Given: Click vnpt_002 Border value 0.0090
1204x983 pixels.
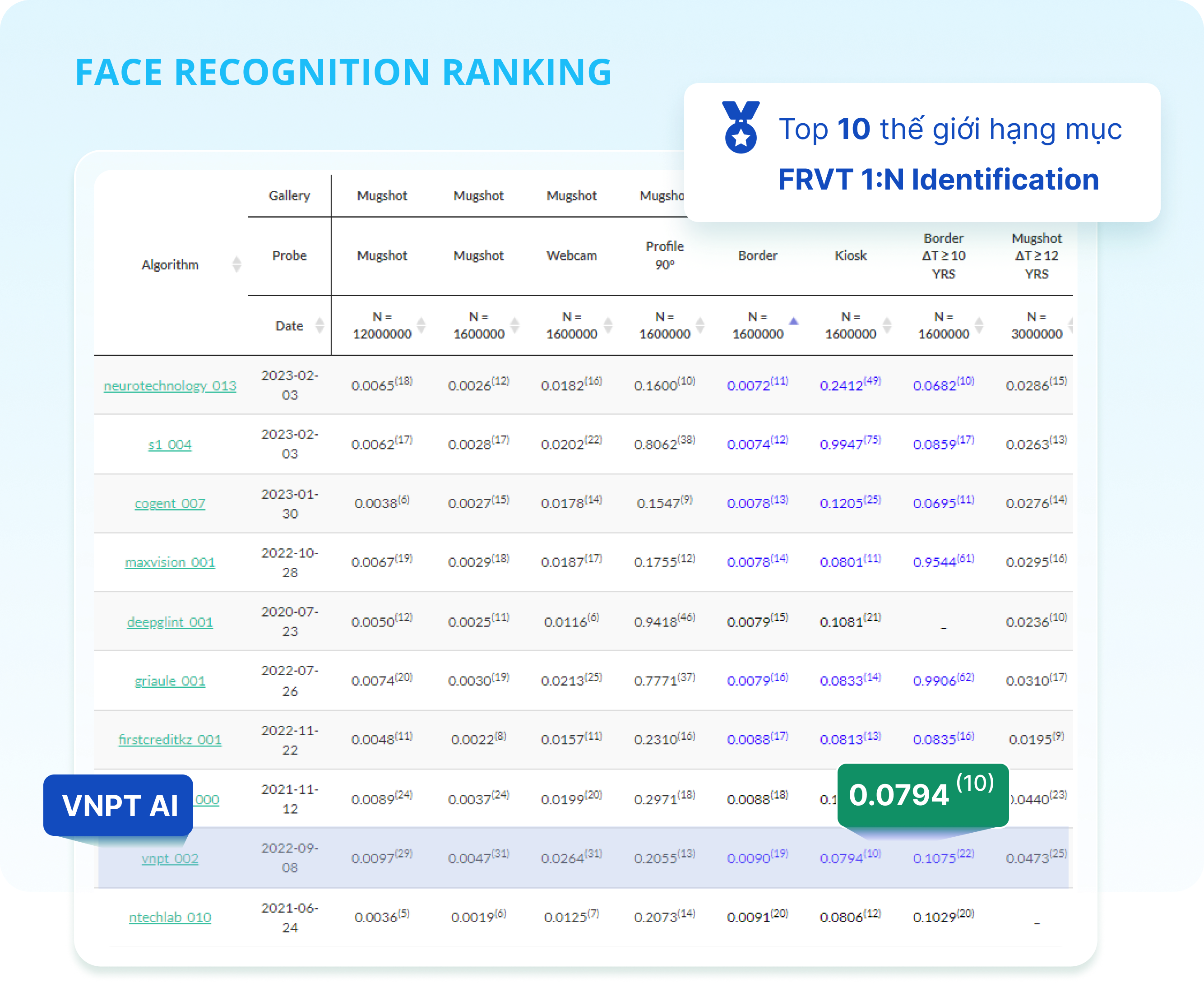Looking at the screenshot, I should tap(757, 857).
